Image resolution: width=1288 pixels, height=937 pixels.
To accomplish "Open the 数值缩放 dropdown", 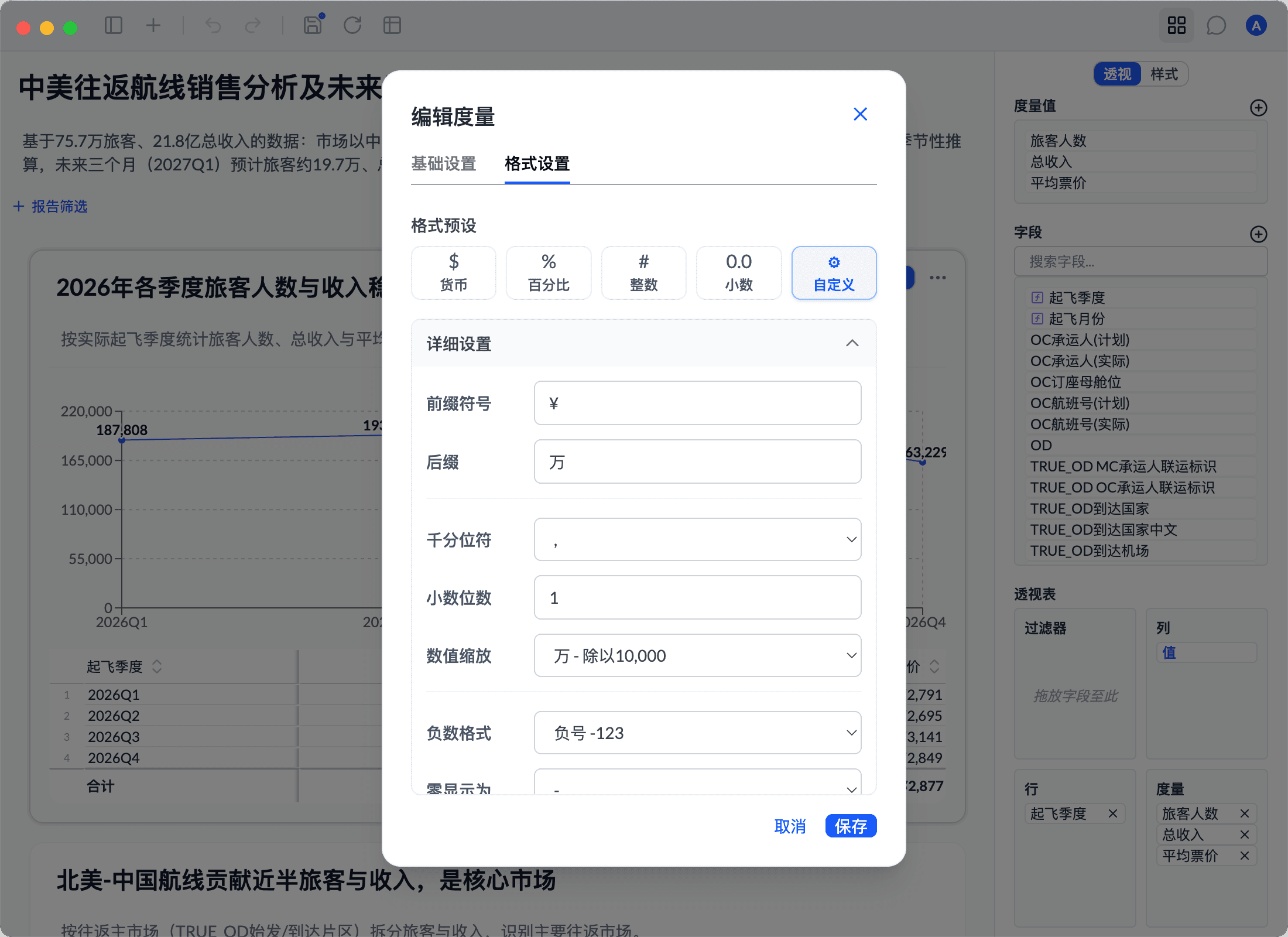I will point(697,655).
